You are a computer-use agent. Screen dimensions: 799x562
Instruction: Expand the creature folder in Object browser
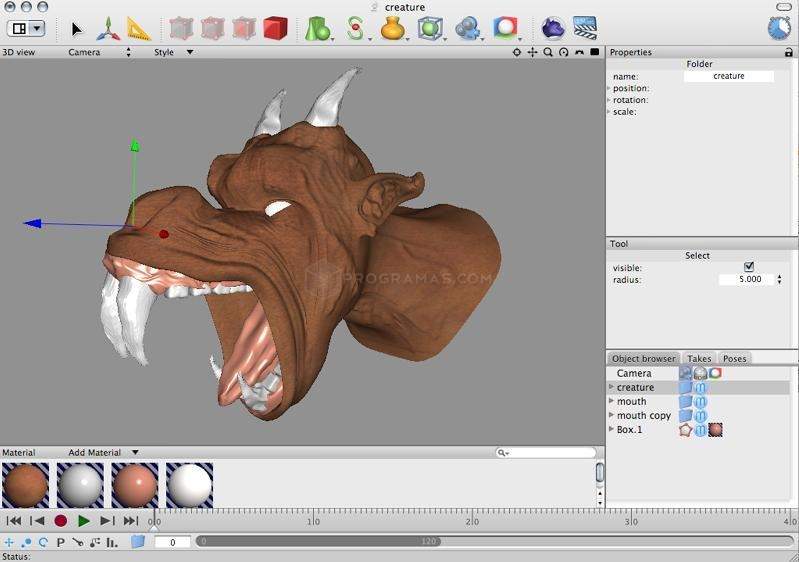[611, 387]
